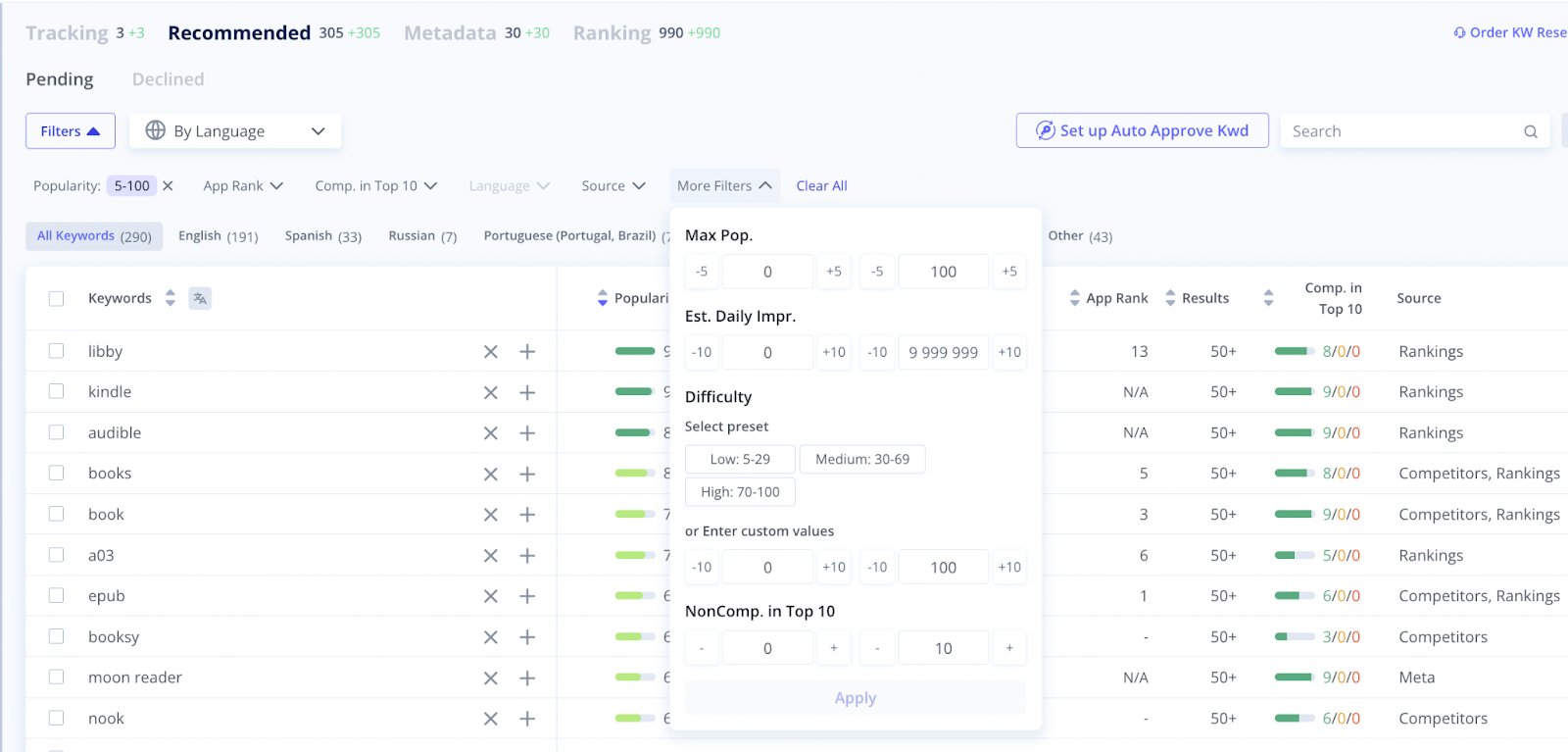Click the search magnifier icon
This screenshot has height=752, width=1568.
[1530, 131]
